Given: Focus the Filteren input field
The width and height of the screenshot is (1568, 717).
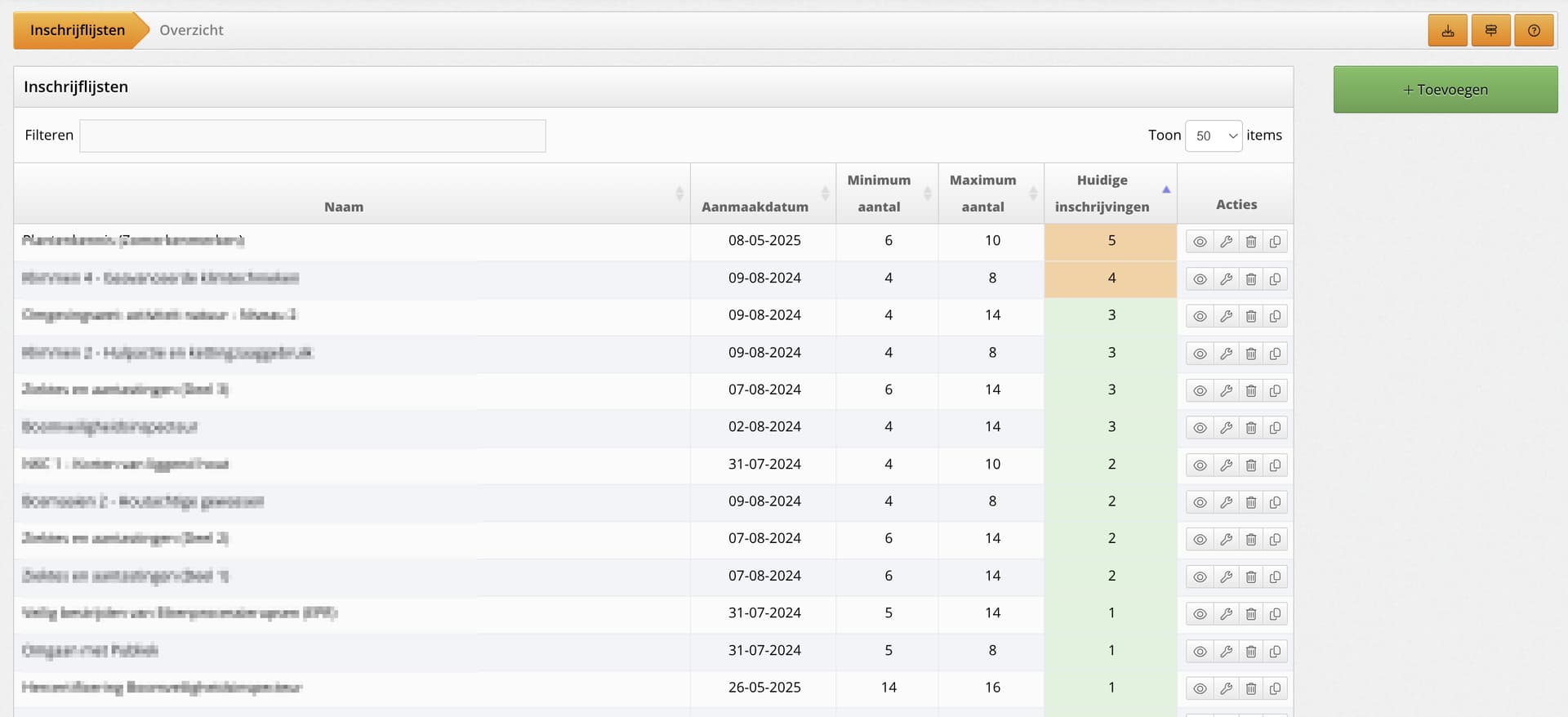Looking at the screenshot, I should [x=313, y=136].
